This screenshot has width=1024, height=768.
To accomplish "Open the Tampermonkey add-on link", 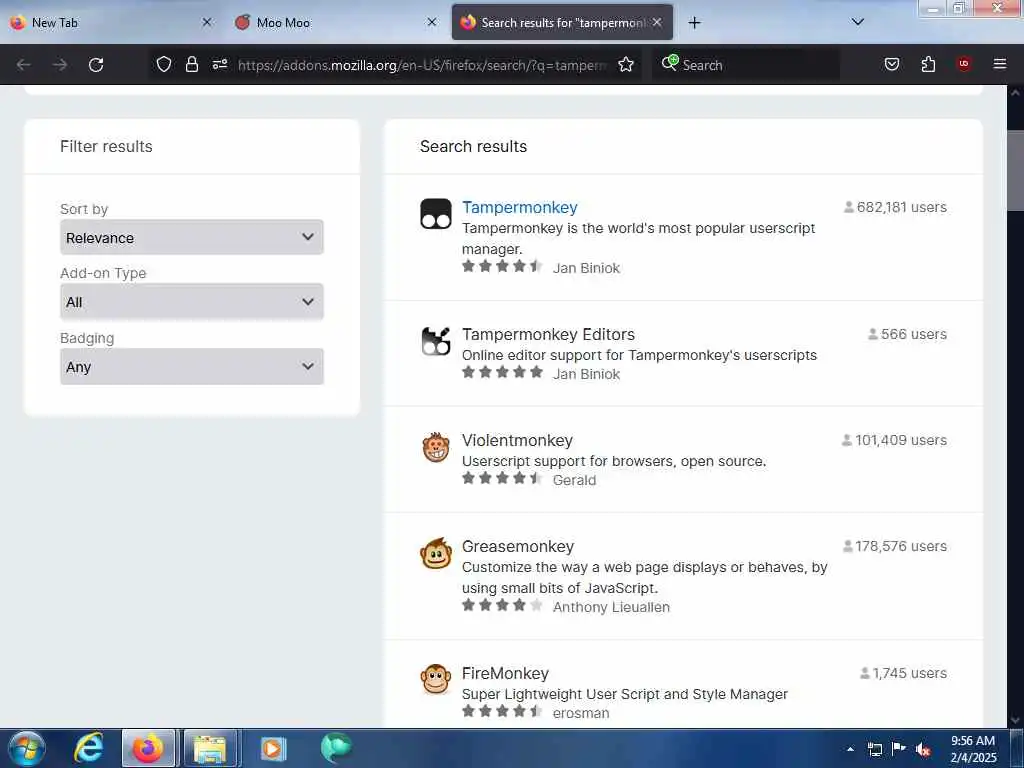I will (x=519, y=207).
